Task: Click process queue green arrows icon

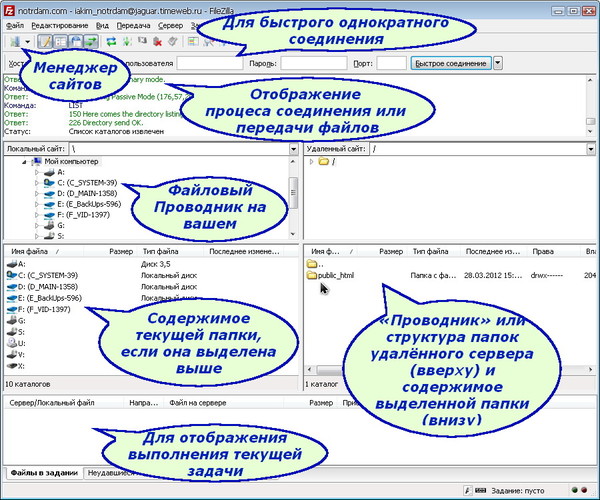Action: (x=127, y=41)
